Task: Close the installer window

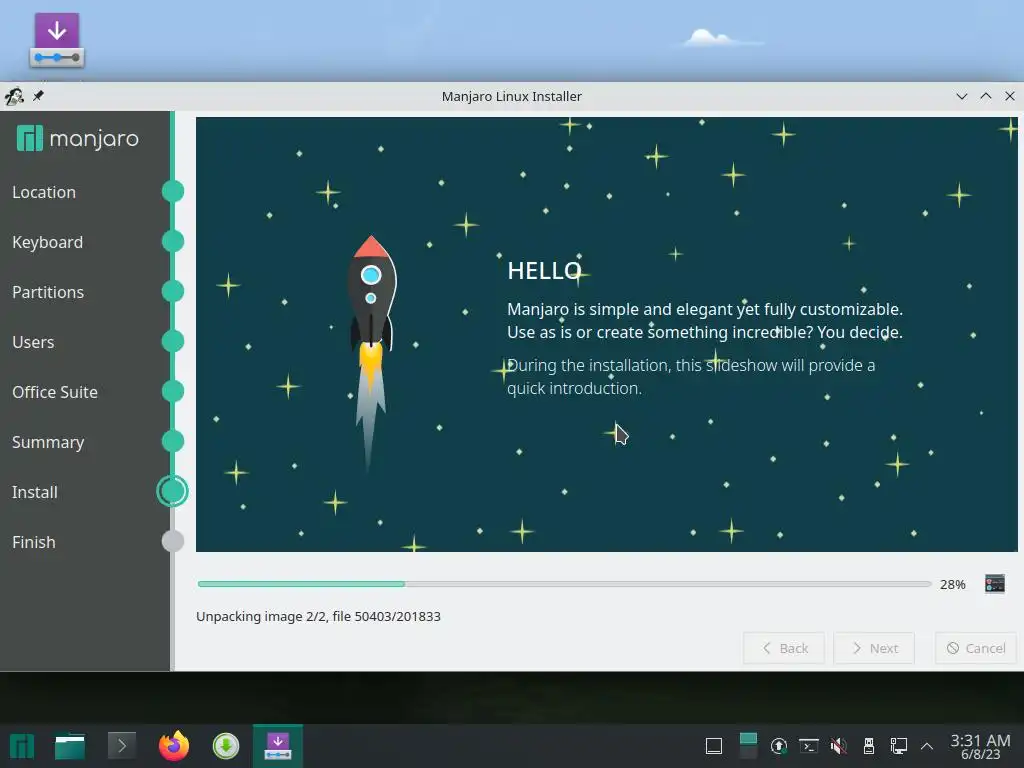Action: click(1010, 96)
